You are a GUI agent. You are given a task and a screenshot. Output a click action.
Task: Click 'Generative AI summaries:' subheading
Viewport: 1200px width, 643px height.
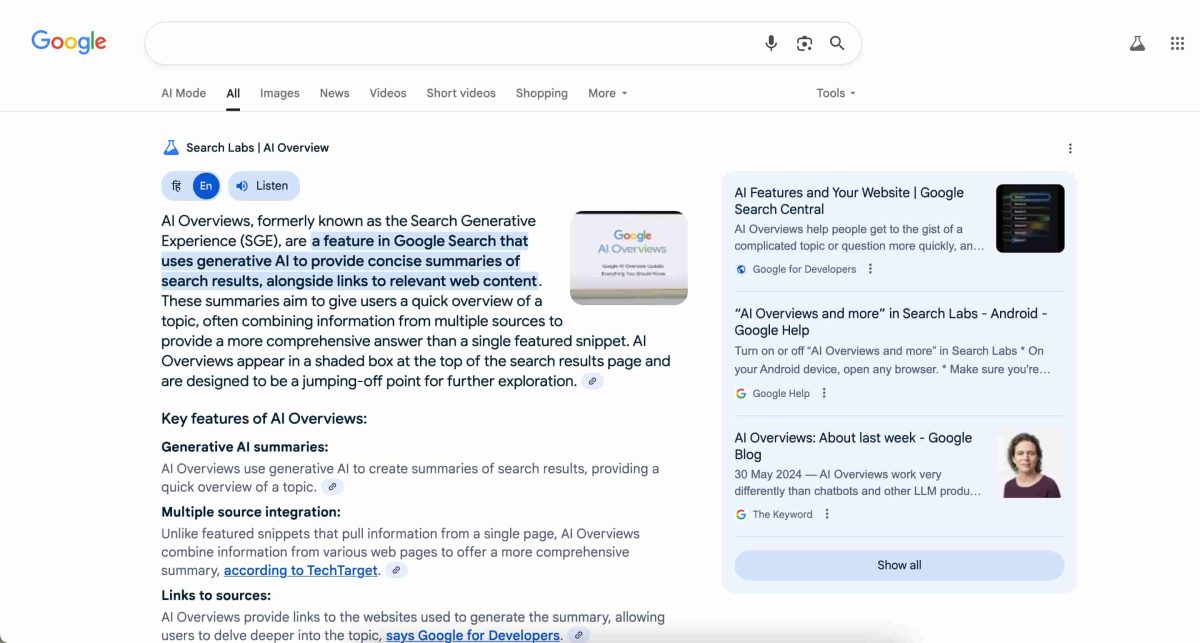click(245, 447)
